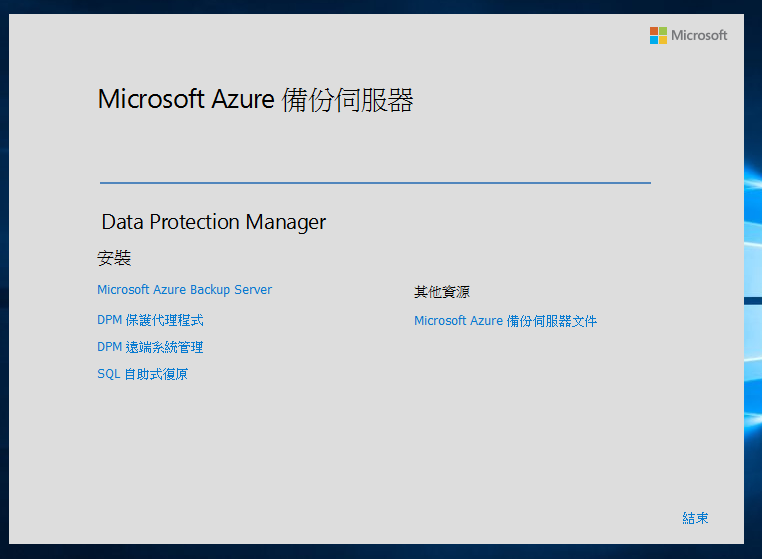762x559 pixels.
Task: Click the word Manager in the DPM heading
Action: (x=285, y=222)
